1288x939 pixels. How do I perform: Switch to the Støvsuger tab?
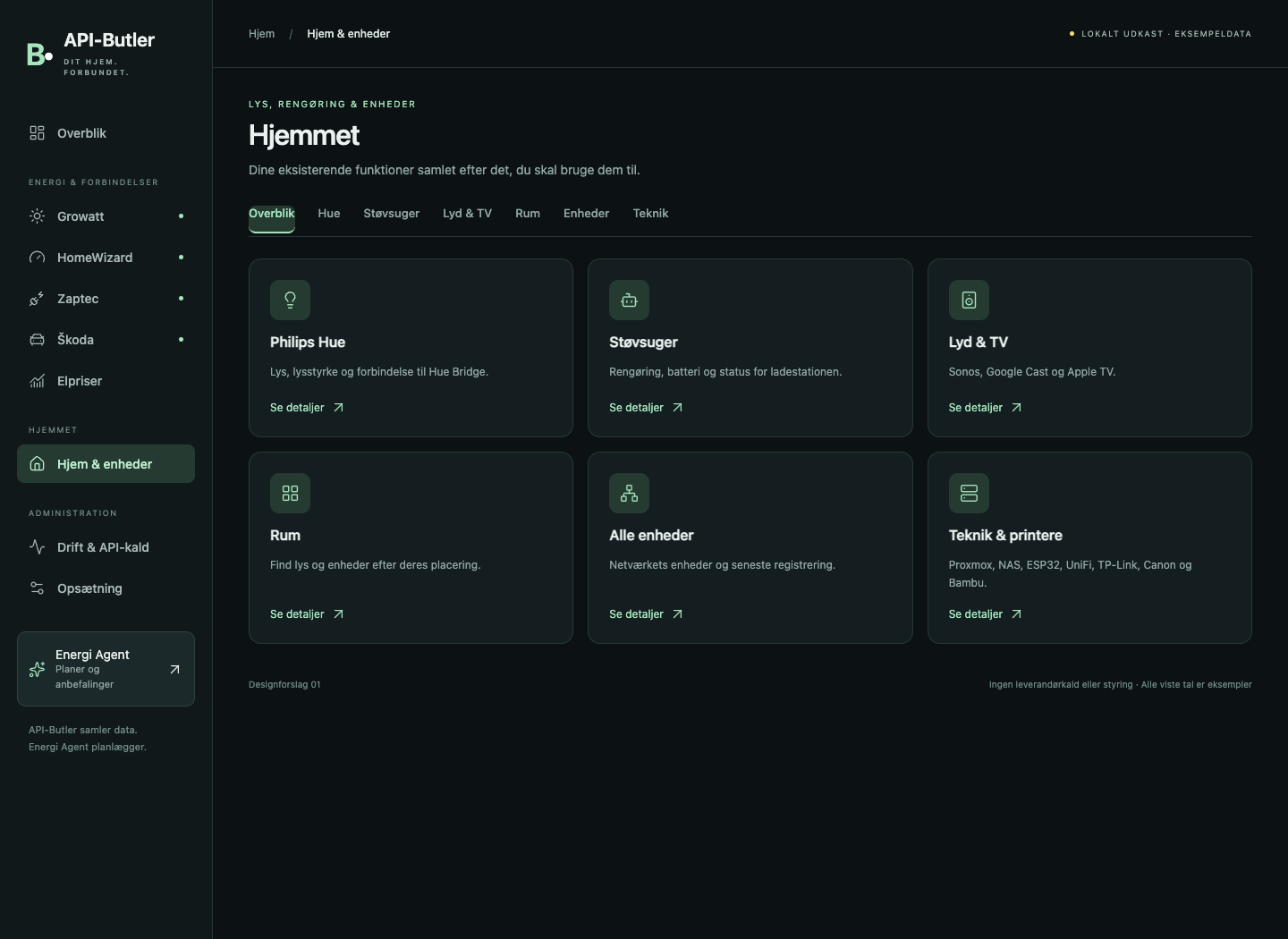(x=392, y=214)
